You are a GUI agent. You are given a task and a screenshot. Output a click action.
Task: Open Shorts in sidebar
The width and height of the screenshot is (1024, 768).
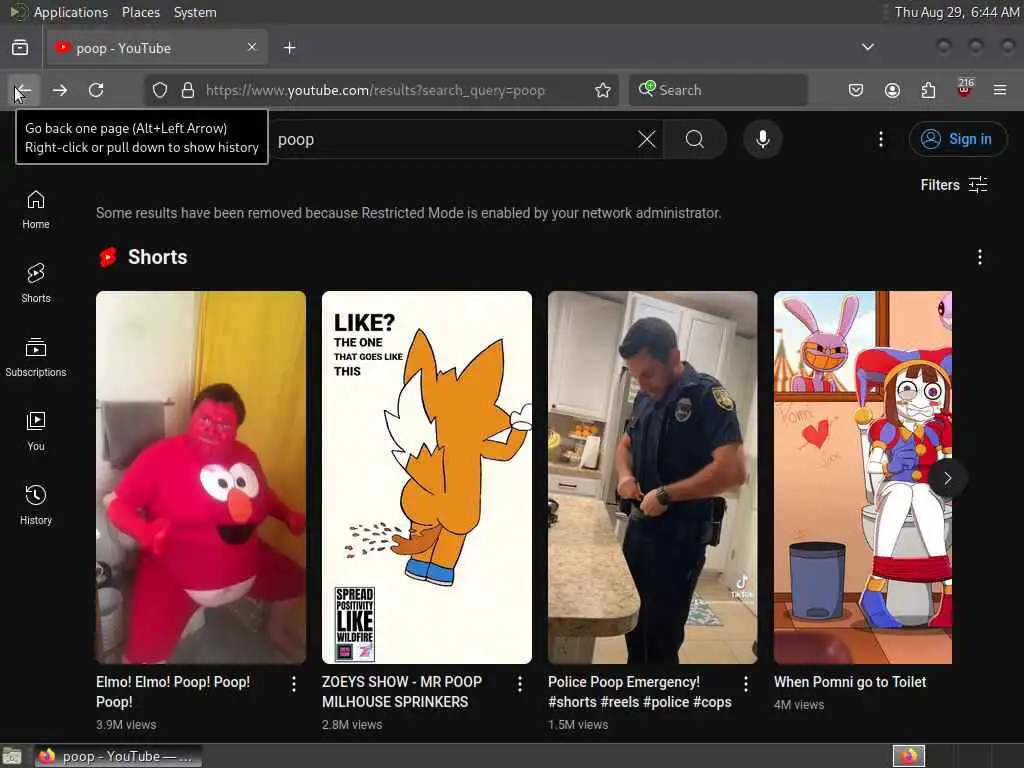[x=36, y=283]
